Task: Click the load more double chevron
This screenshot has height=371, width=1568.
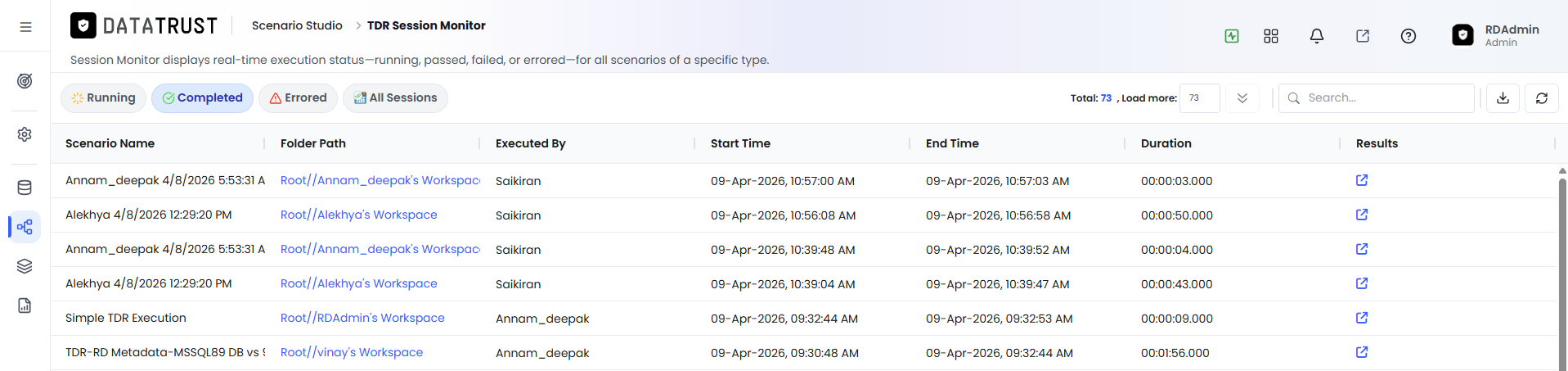Action: pyautogui.click(x=1242, y=98)
